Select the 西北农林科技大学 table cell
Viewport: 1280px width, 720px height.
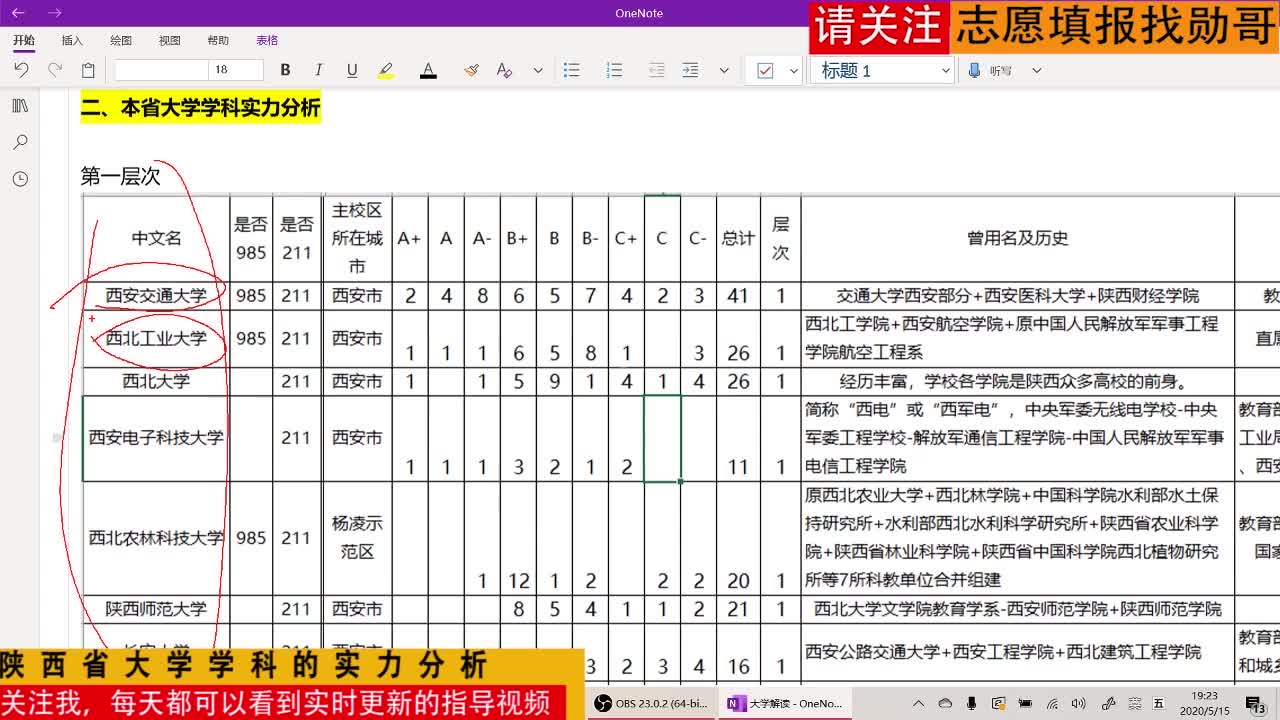(x=156, y=538)
